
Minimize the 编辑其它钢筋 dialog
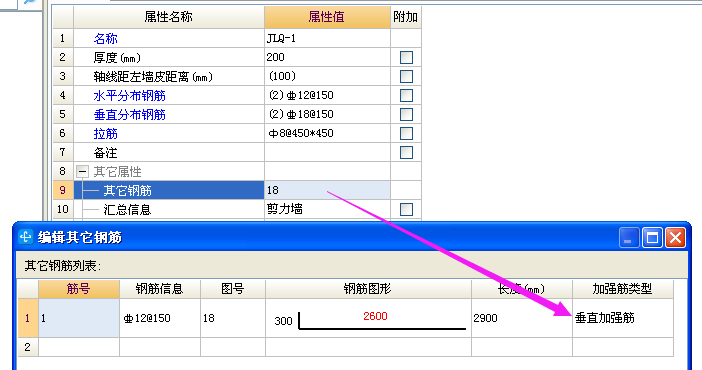[x=629, y=237]
